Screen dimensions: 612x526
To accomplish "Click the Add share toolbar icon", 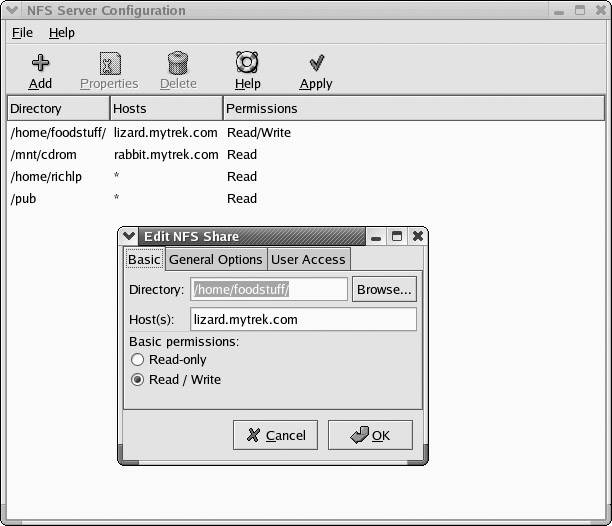I will pos(41,63).
